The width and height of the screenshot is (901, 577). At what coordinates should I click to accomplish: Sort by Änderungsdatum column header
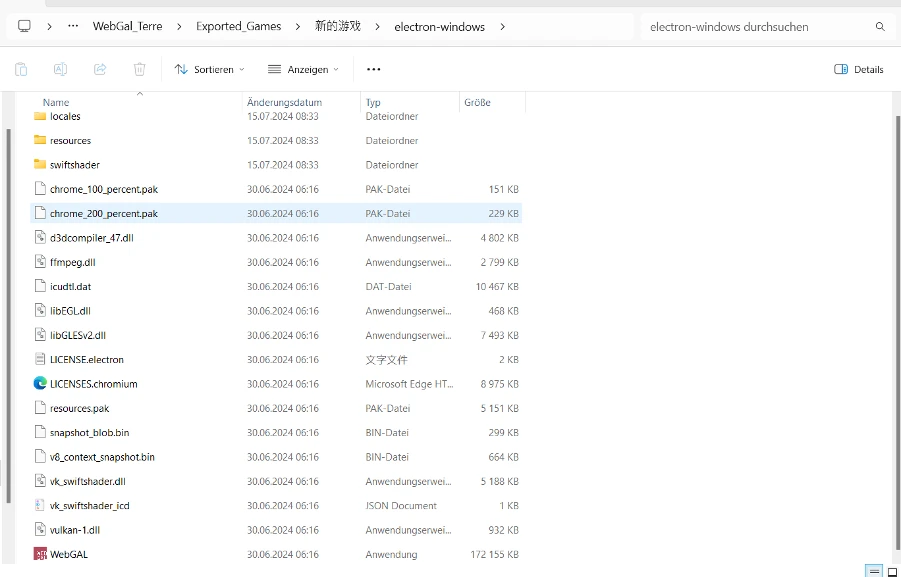(x=284, y=102)
